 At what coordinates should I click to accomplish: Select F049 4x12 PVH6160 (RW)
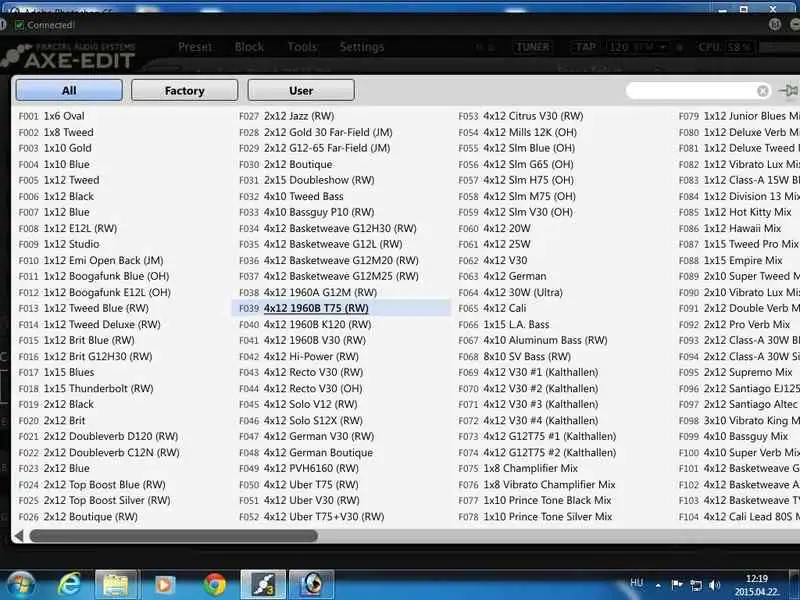pos(299,468)
